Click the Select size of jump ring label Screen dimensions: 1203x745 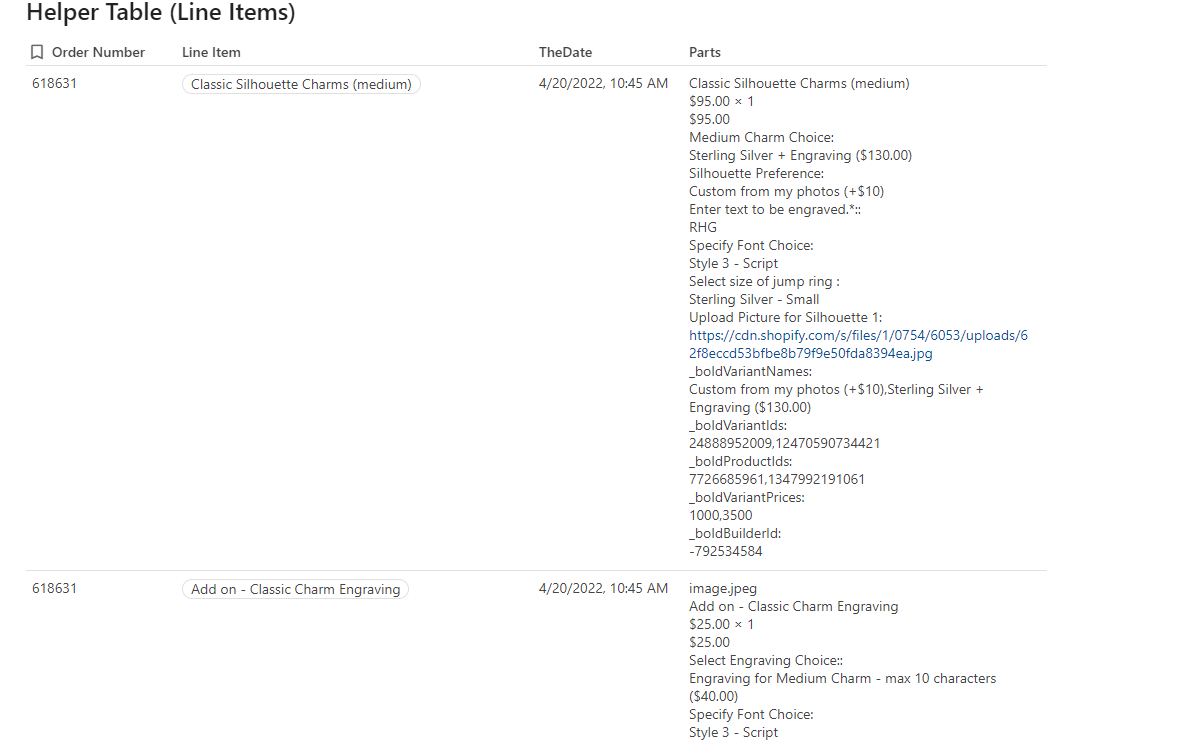764,282
